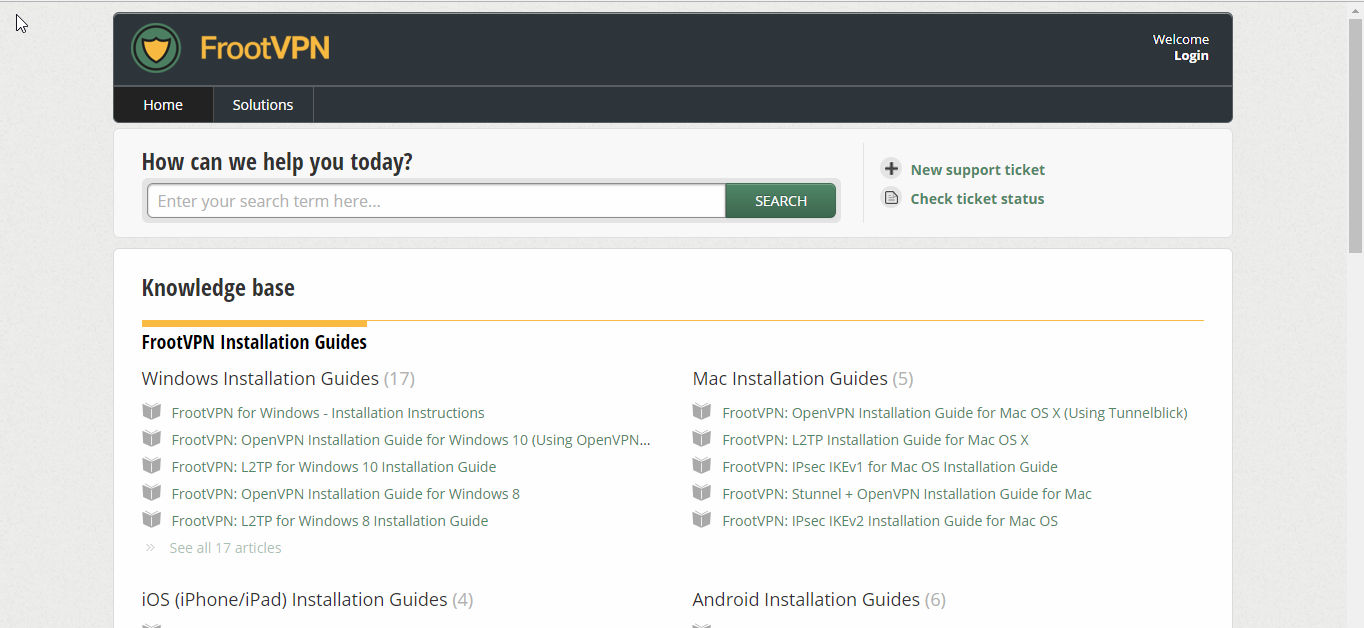Open L2TP for Windows 10 Installation Guide
This screenshot has height=628, width=1364.
pos(334,466)
